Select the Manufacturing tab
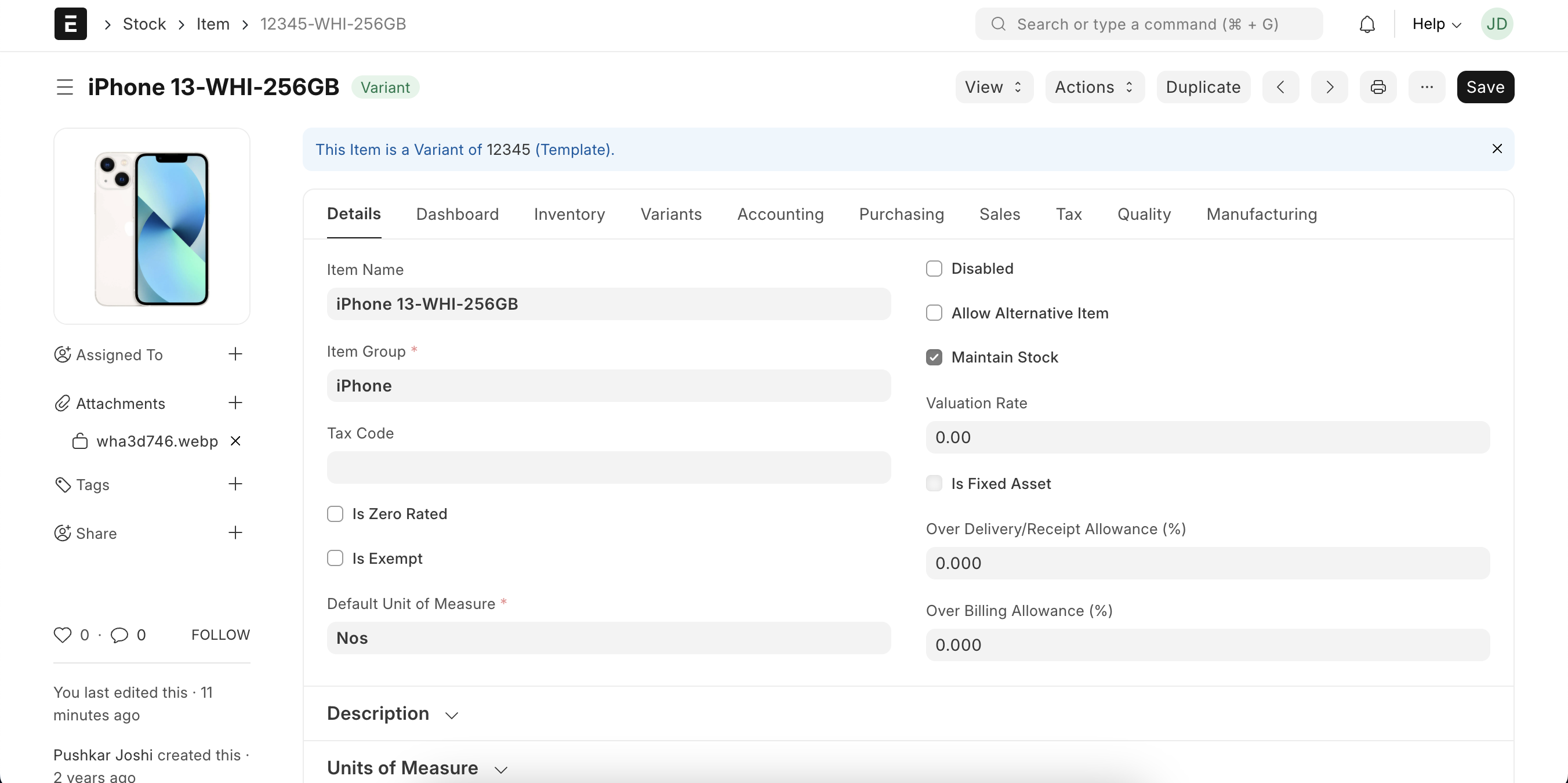The width and height of the screenshot is (1568, 783). point(1262,215)
